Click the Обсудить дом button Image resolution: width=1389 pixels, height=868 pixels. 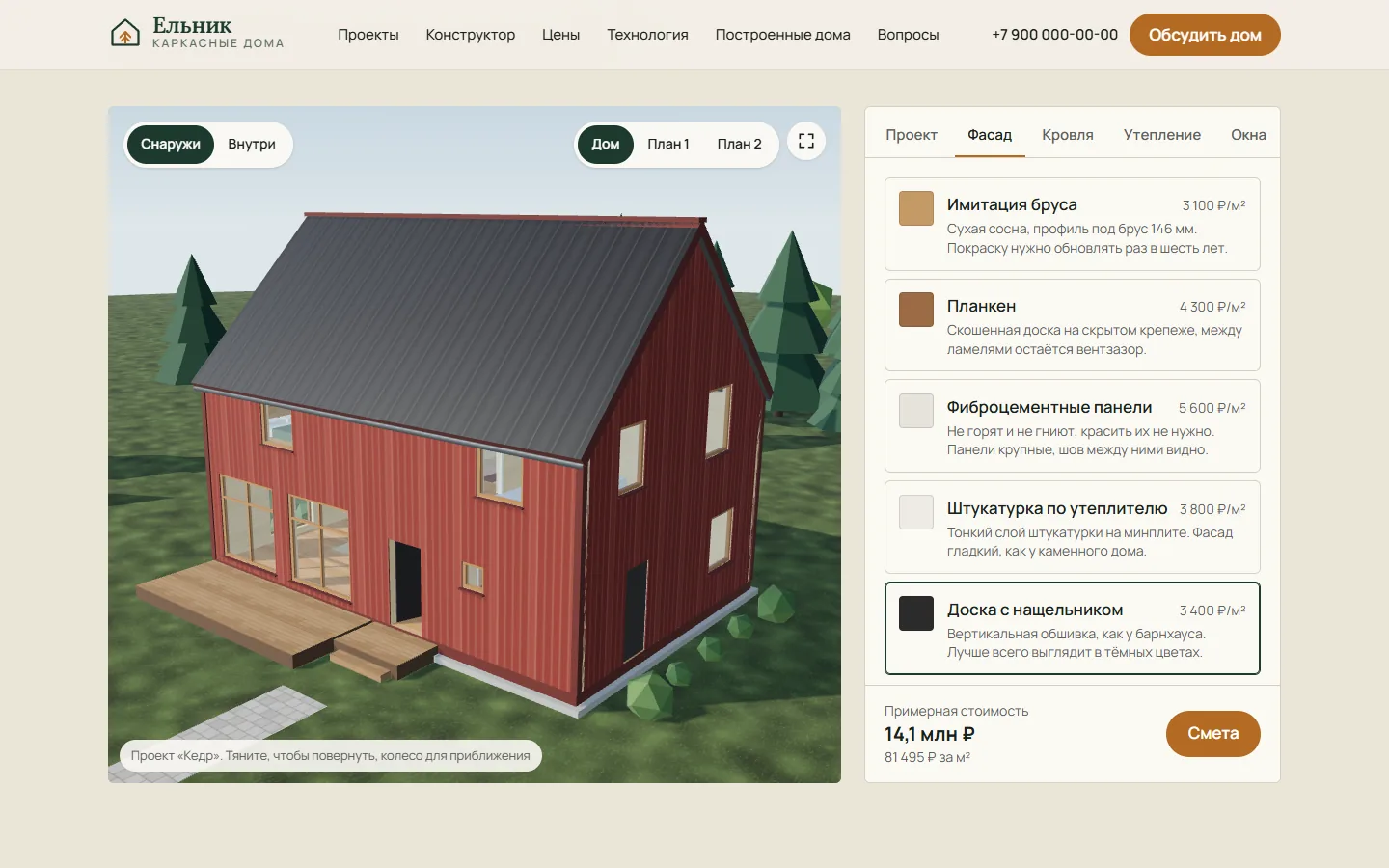point(1205,35)
